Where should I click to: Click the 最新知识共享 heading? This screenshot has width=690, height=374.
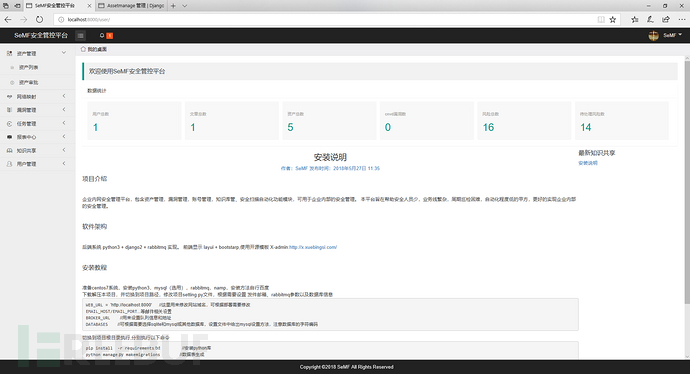click(597, 153)
